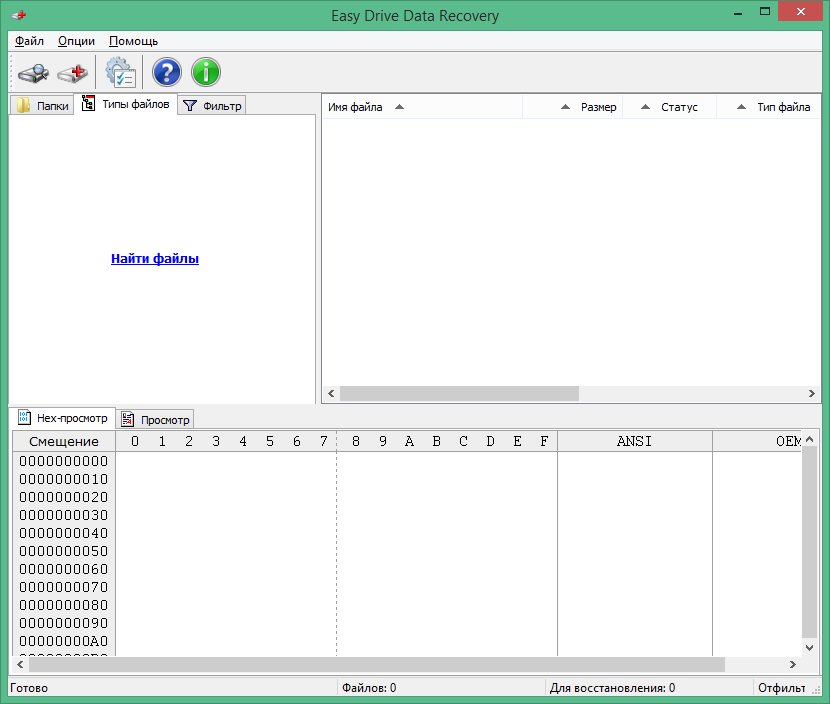Open the Опции menu
The width and height of the screenshot is (830, 704).
click(76, 41)
